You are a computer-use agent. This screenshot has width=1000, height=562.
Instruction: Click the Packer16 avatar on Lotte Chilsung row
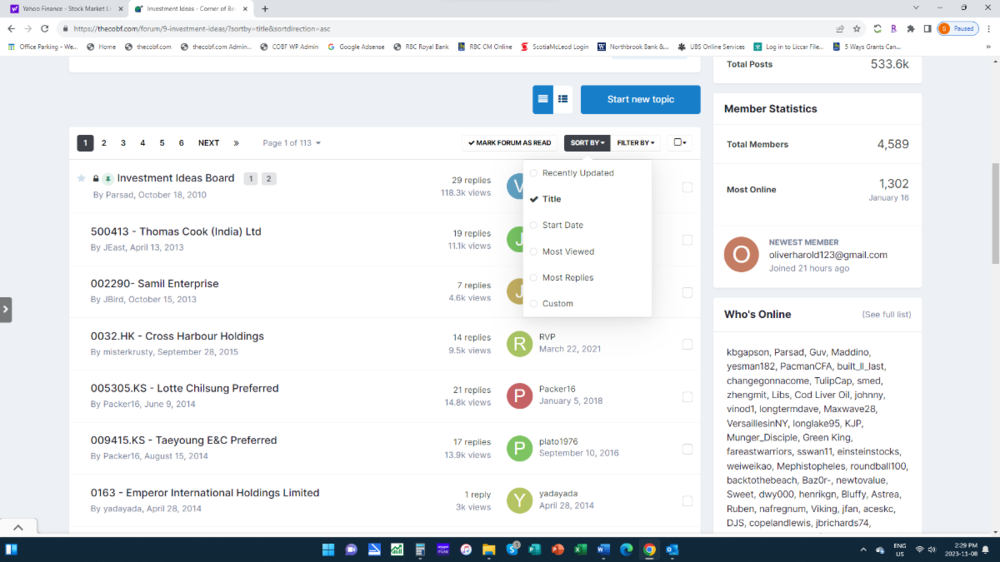pos(519,396)
